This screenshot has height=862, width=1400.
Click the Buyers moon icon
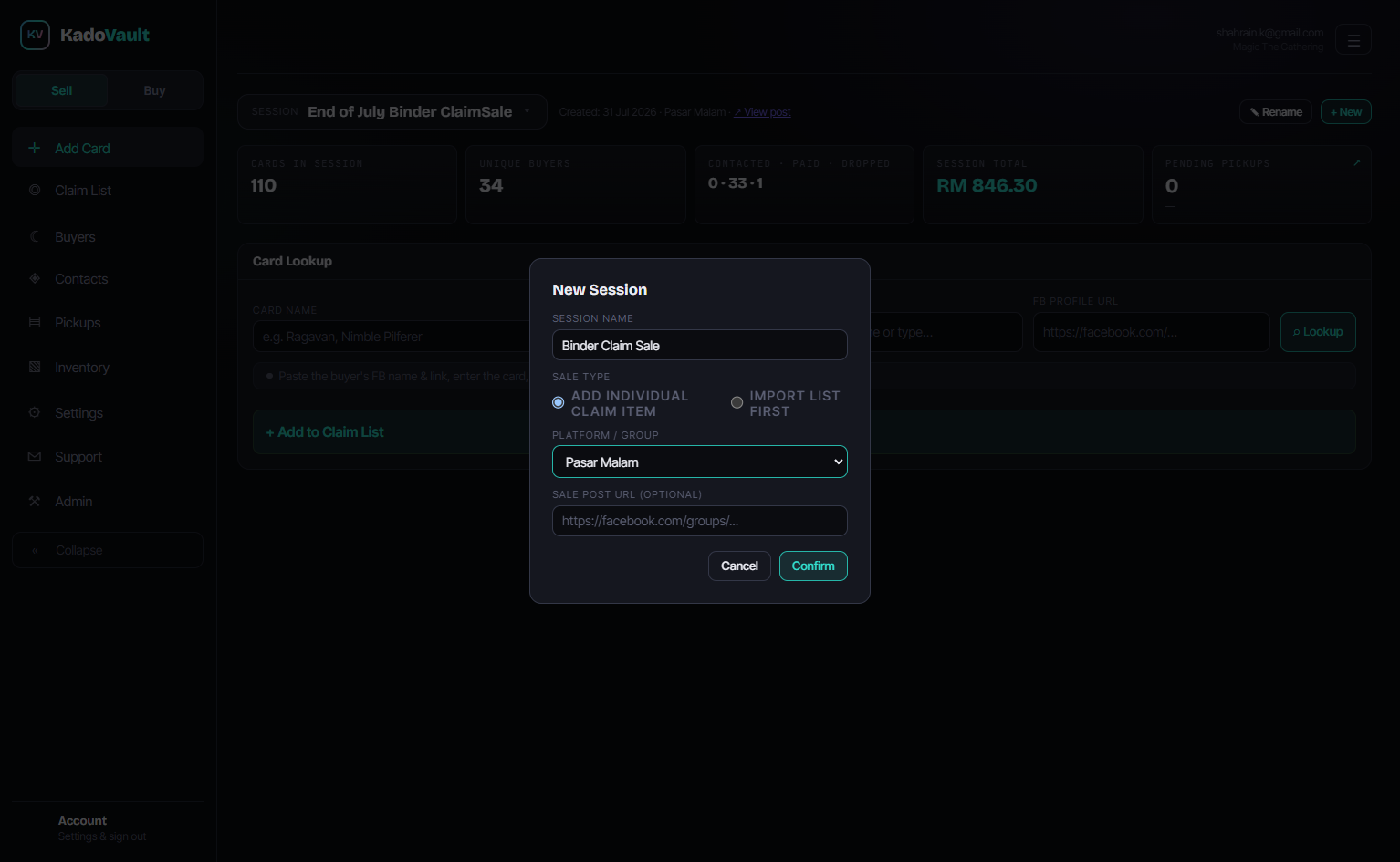point(35,236)
